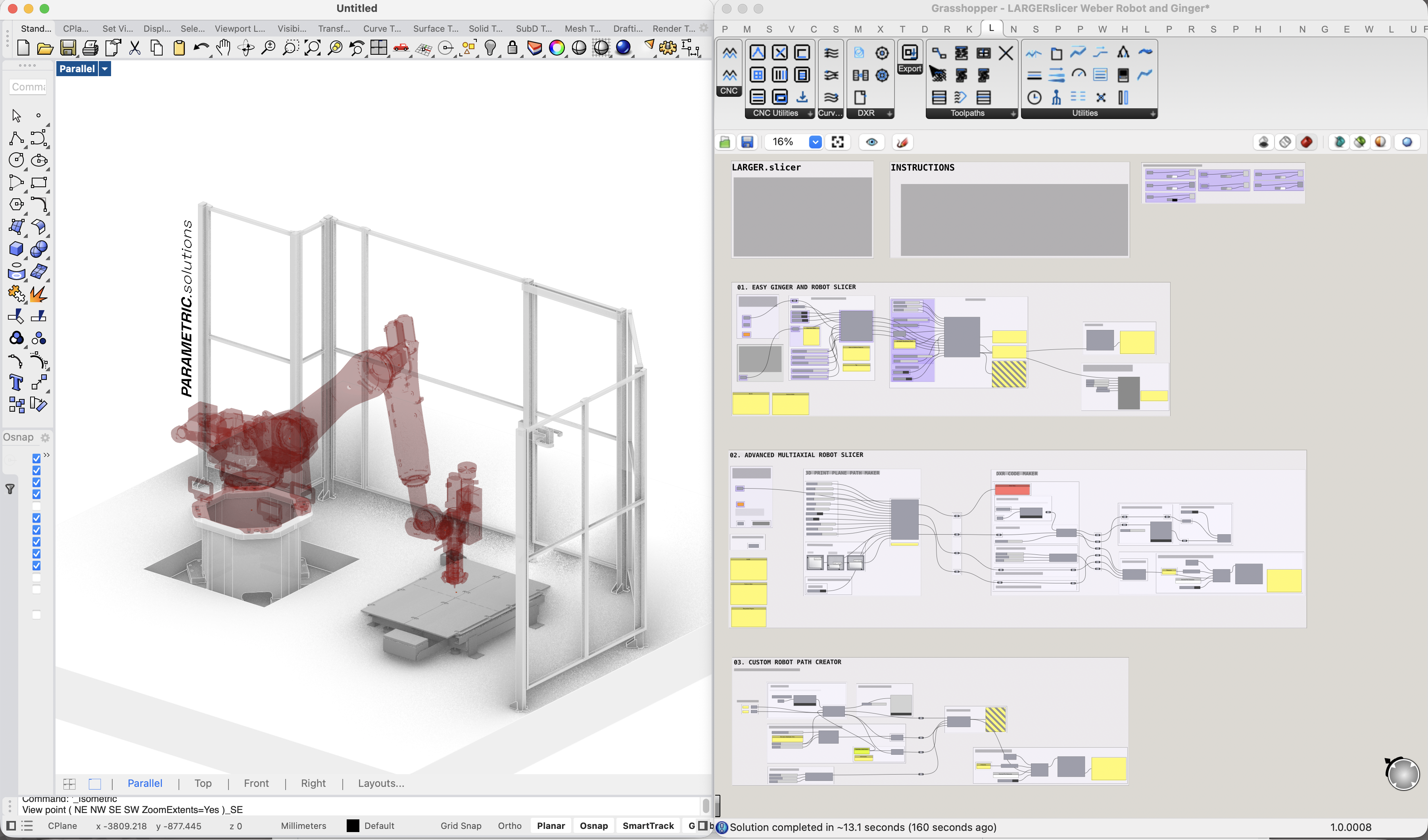
Task: Click CPlane label in status bar
Action: [x=62, y=826]
